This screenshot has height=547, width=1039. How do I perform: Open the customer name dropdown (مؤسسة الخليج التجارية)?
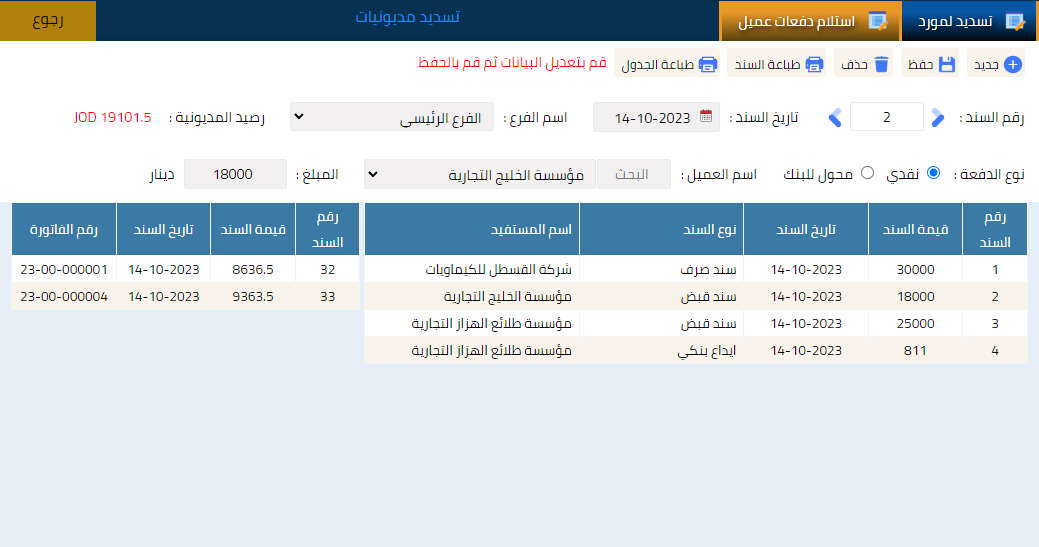(x=479, y=174)
